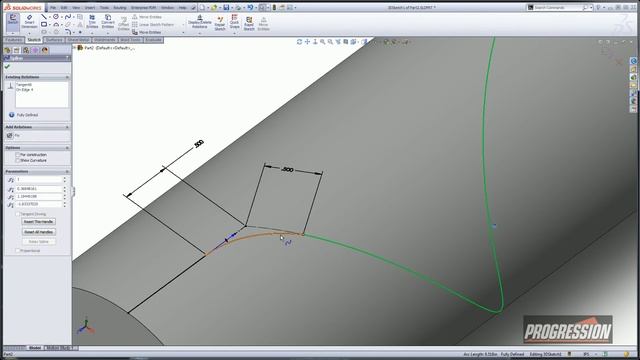Click the Rebuild traffic light icon
This screenshot has height=360, width=640.
274,7
